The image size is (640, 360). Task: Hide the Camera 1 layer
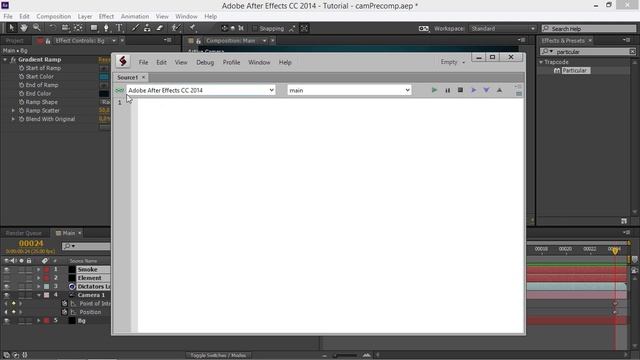point(6,295)
